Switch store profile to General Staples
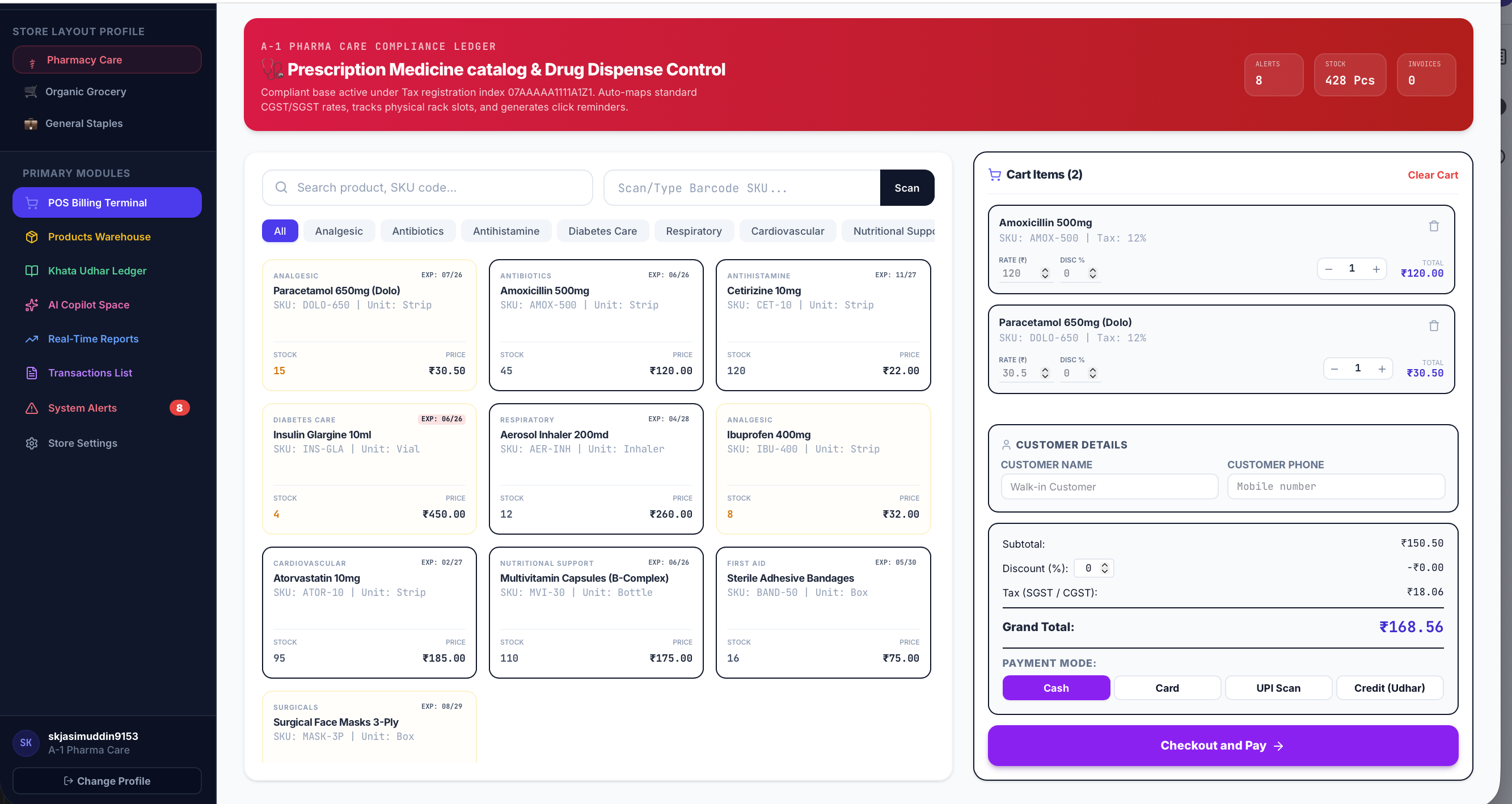 107,123
